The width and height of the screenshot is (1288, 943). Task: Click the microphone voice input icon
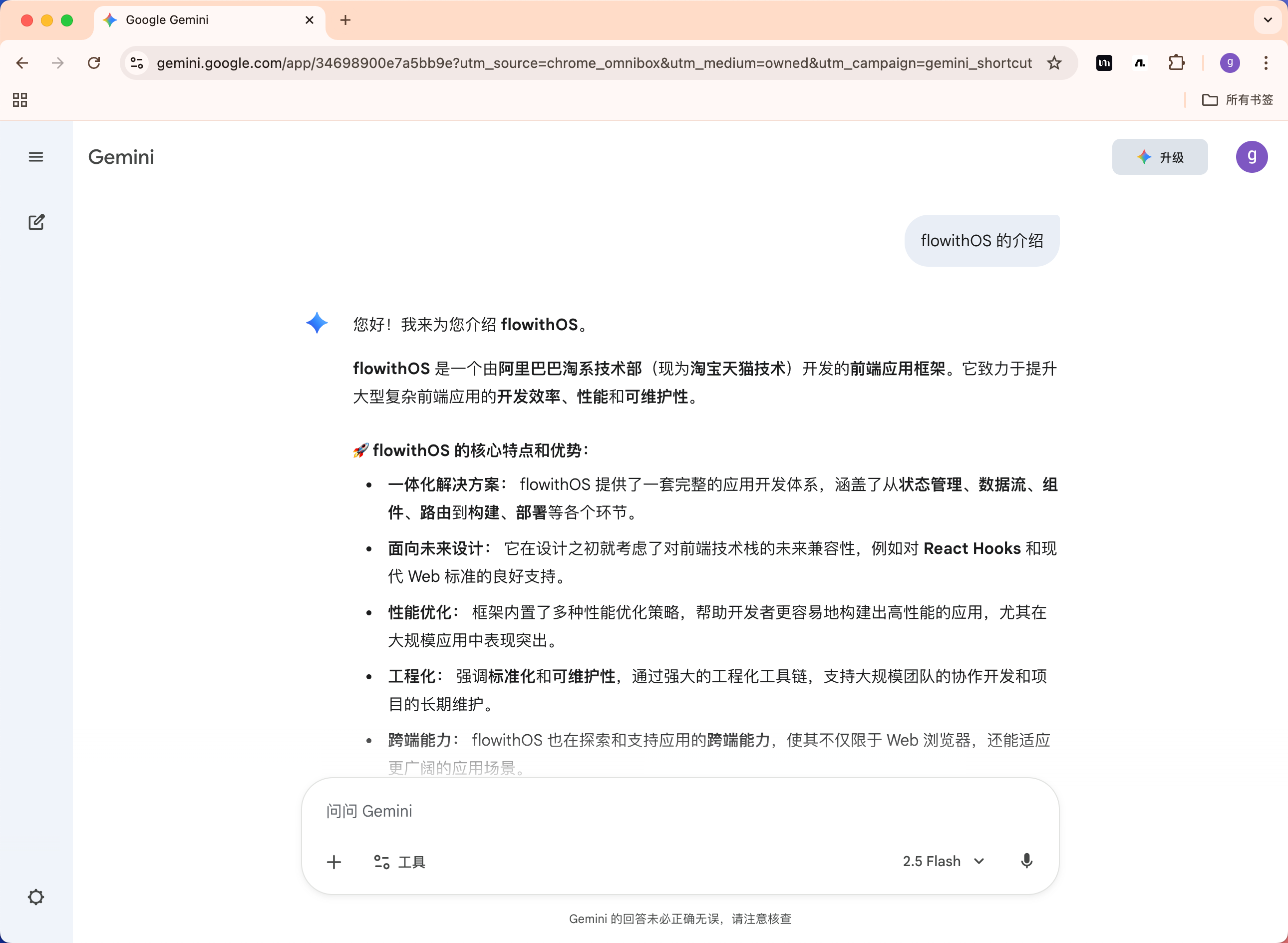[1026, 861]
